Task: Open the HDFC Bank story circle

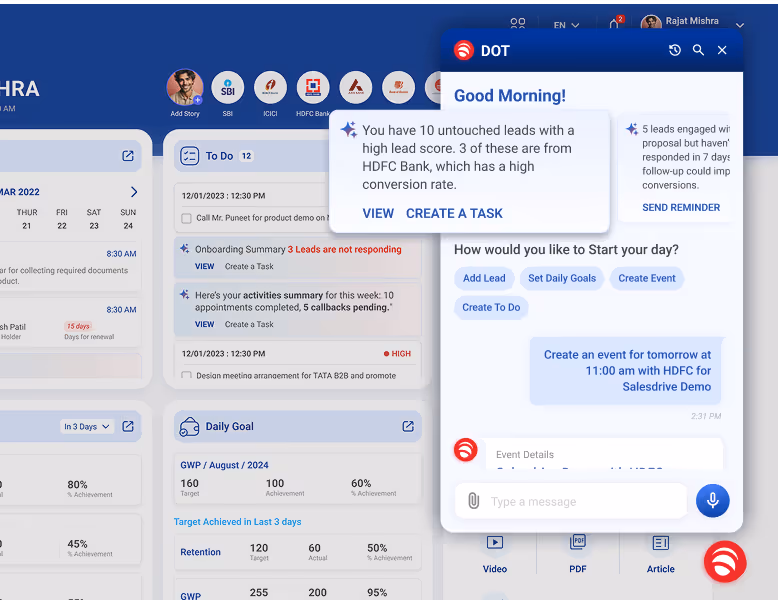Action: [313, 87]
